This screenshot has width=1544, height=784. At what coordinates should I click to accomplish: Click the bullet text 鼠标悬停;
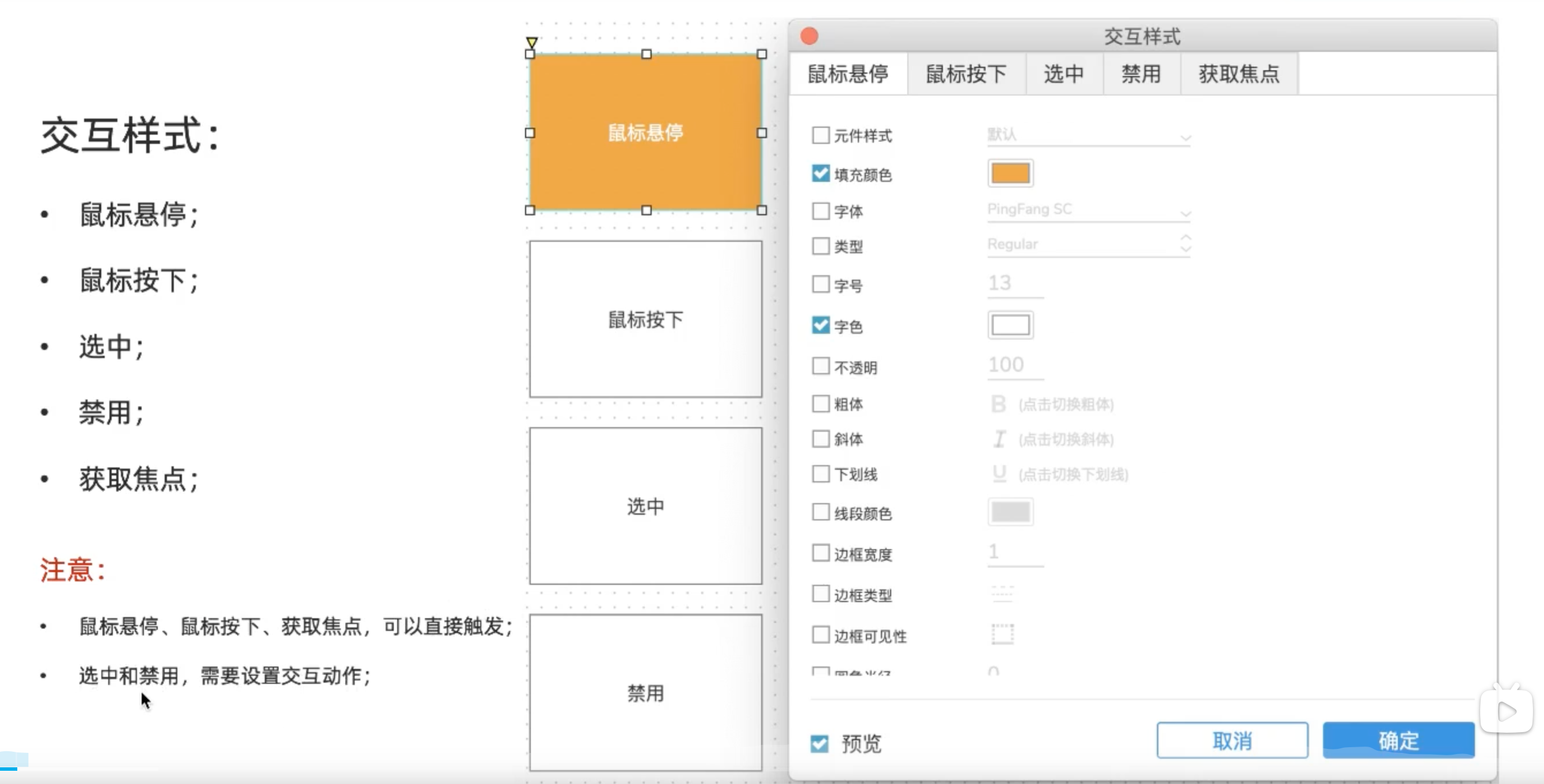tap(139, 215)
